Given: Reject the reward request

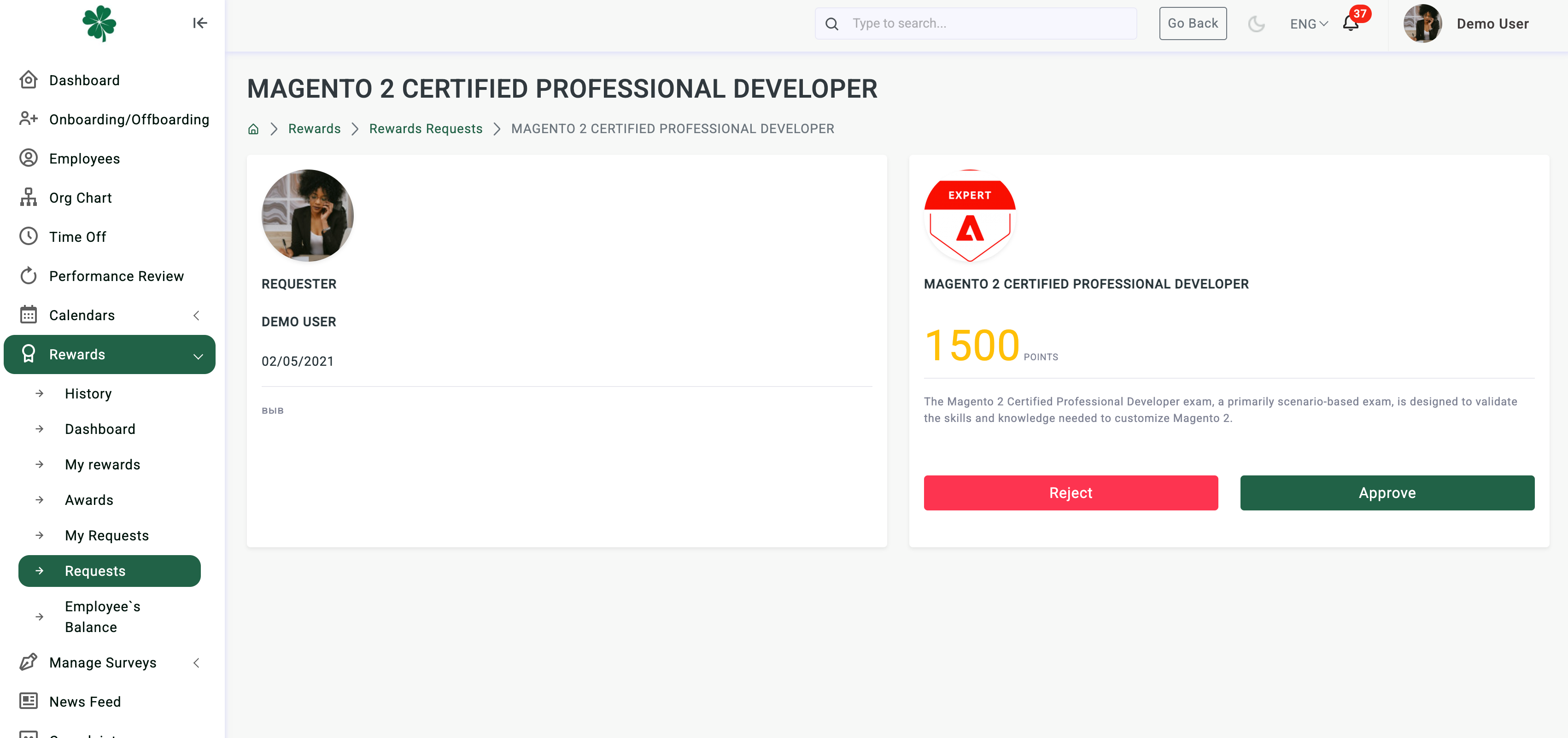Looking at the screenshot, I should [1071, 492].
